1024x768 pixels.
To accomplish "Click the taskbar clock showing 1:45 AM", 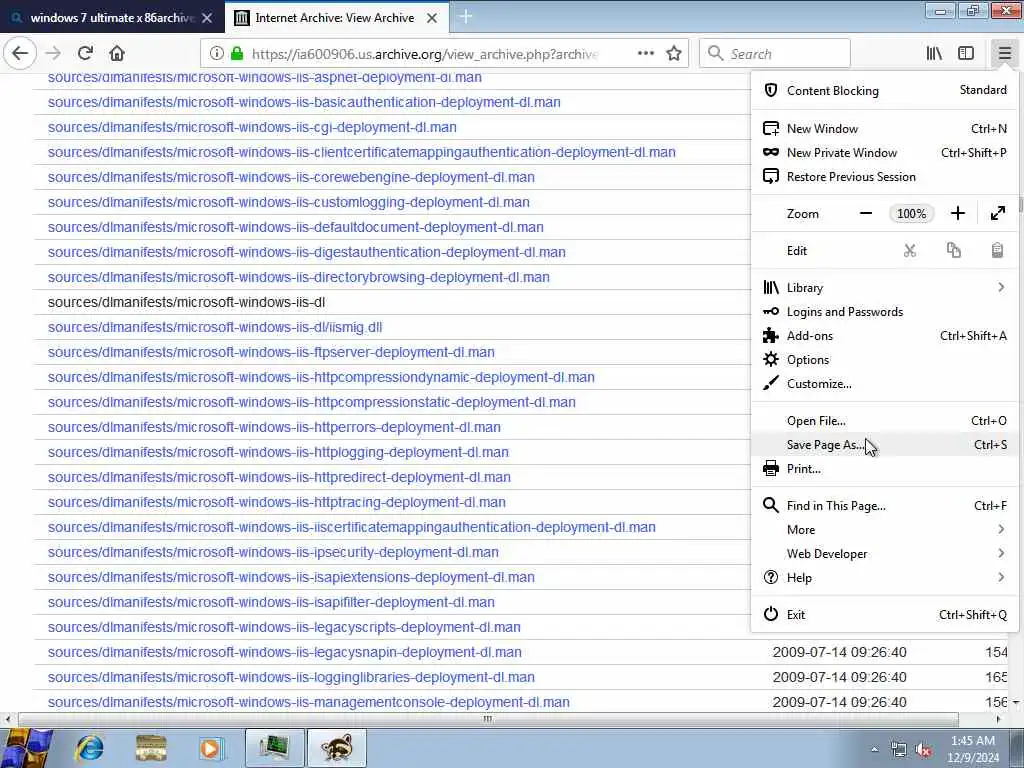I will tap(973, 749).
